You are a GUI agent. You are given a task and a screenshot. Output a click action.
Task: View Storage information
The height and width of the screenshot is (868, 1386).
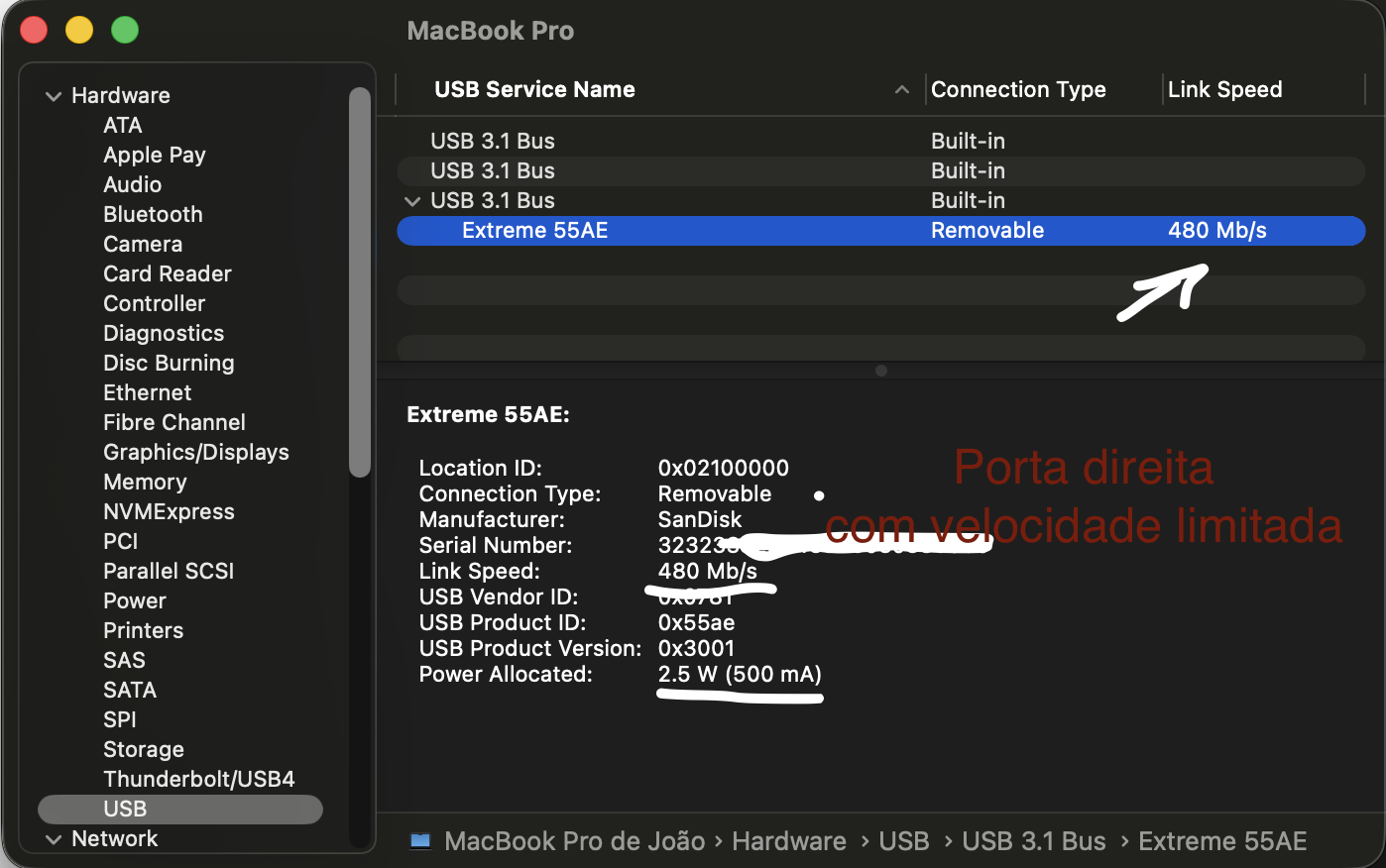click(144, 750)
